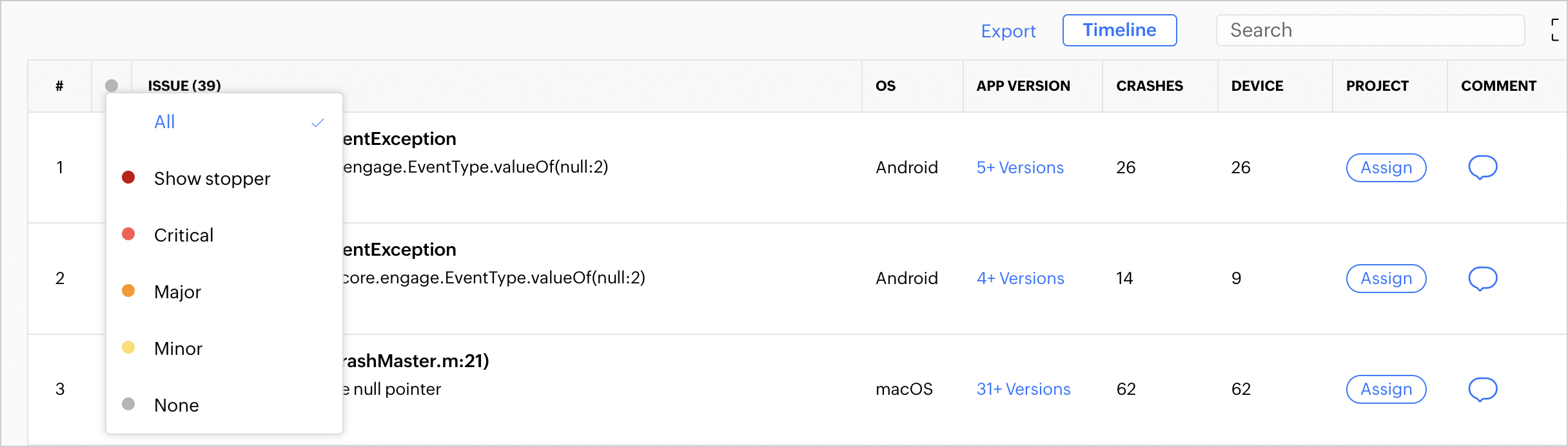Choose Major severity option
This screenshot has width=1568, height=447.
[x=177, y=292]
